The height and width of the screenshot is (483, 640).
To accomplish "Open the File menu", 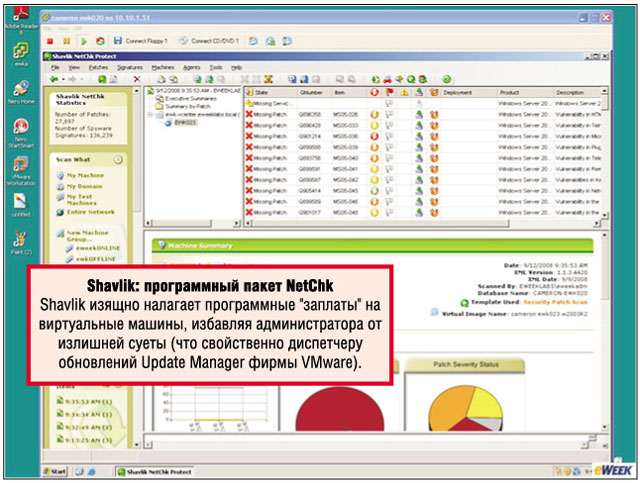I will 55,67.
